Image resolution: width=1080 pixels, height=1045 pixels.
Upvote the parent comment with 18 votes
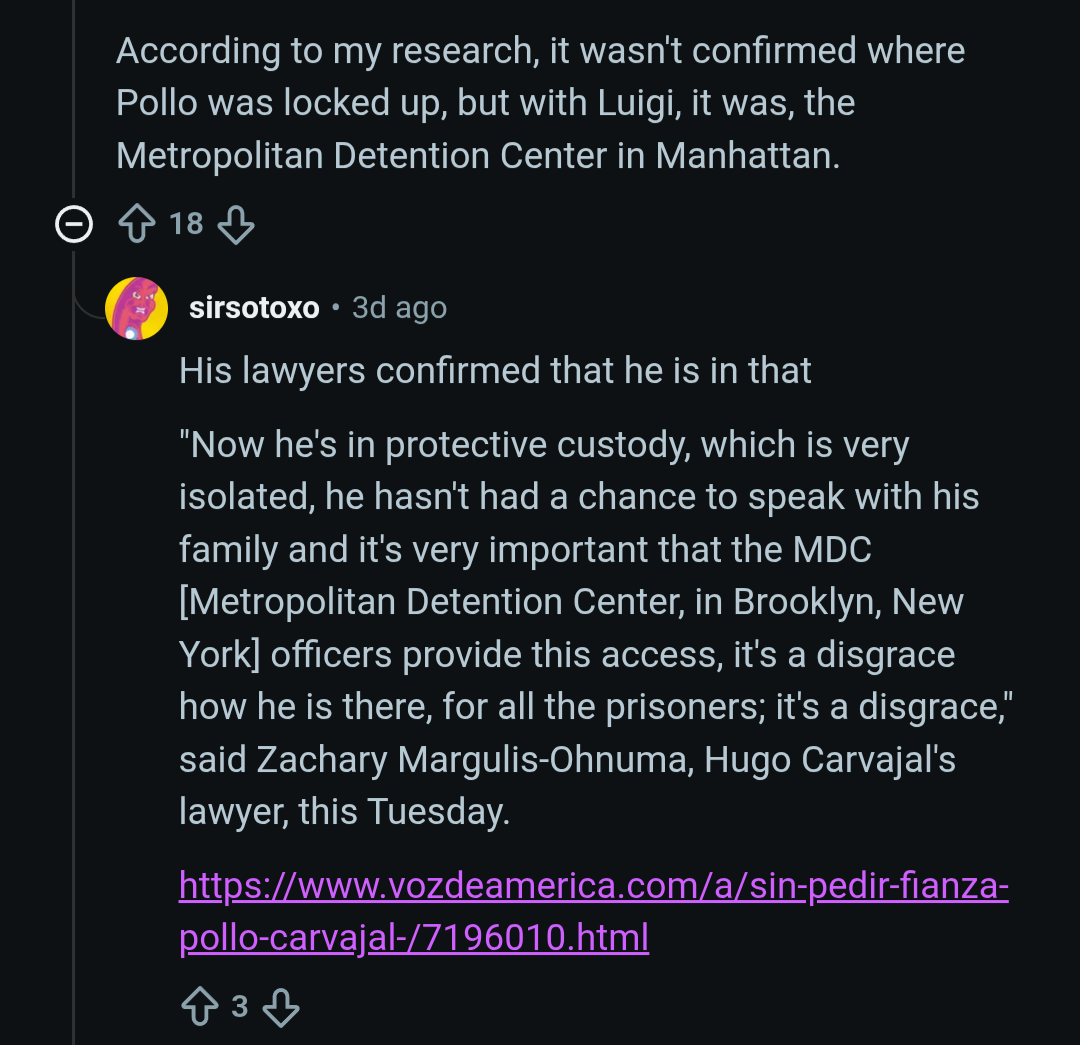(x=135, y=224)
